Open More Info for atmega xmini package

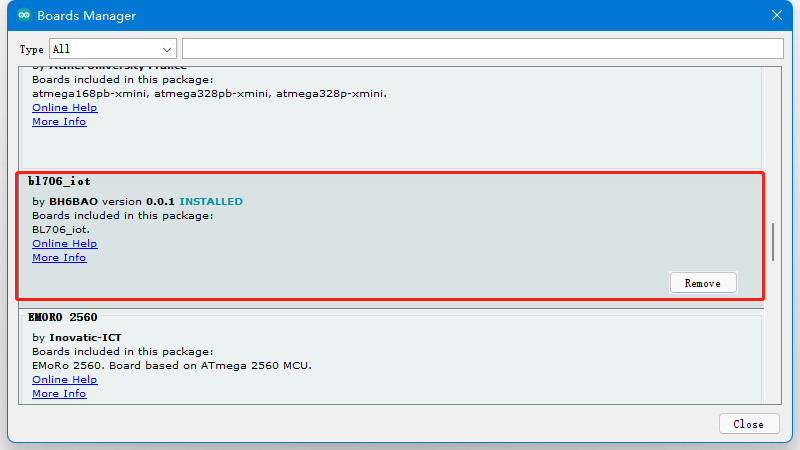pos(59,121)
